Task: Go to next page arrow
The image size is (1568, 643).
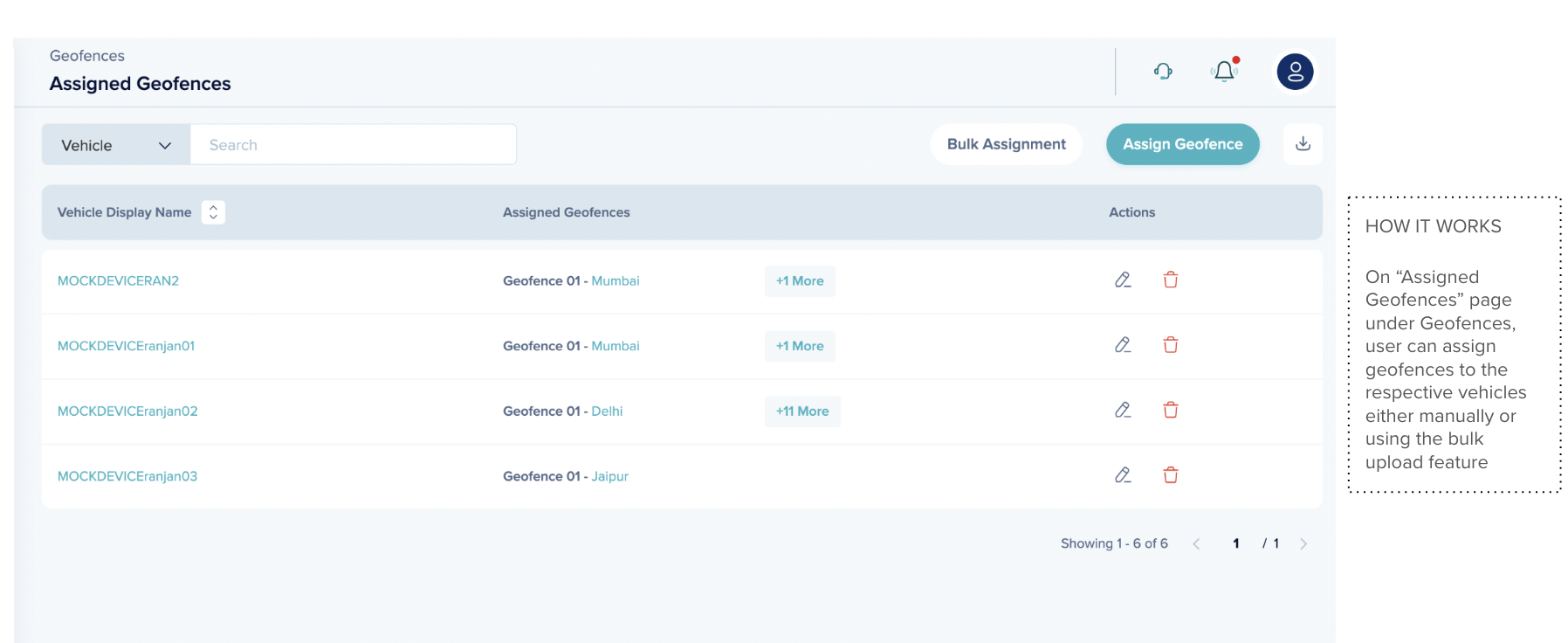Action: 1303,544
